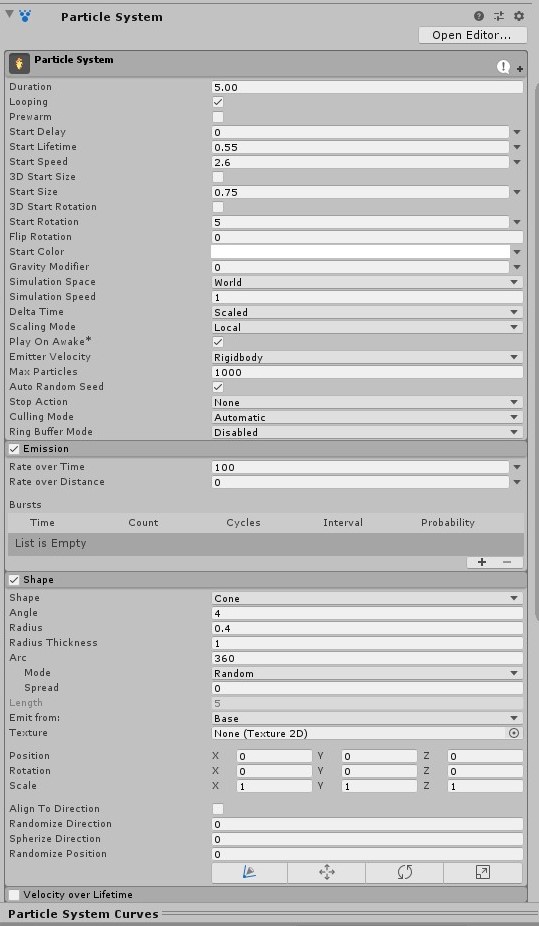Click the Position X field
Image resolution: width=539 pixels, height=926 pixels.
click(274, 756)
